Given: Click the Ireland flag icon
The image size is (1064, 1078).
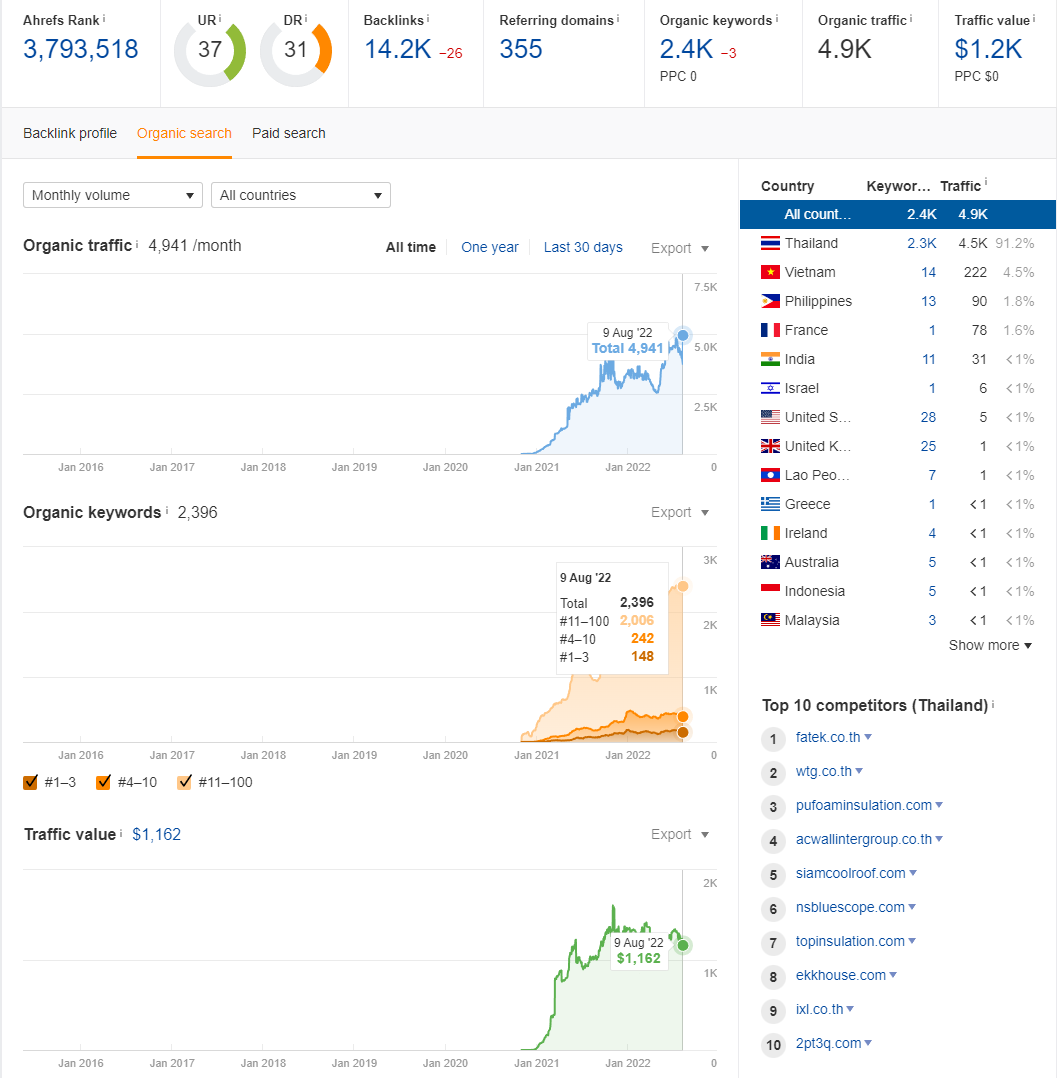Looking at the screenshot, I should tap(770, 533).
